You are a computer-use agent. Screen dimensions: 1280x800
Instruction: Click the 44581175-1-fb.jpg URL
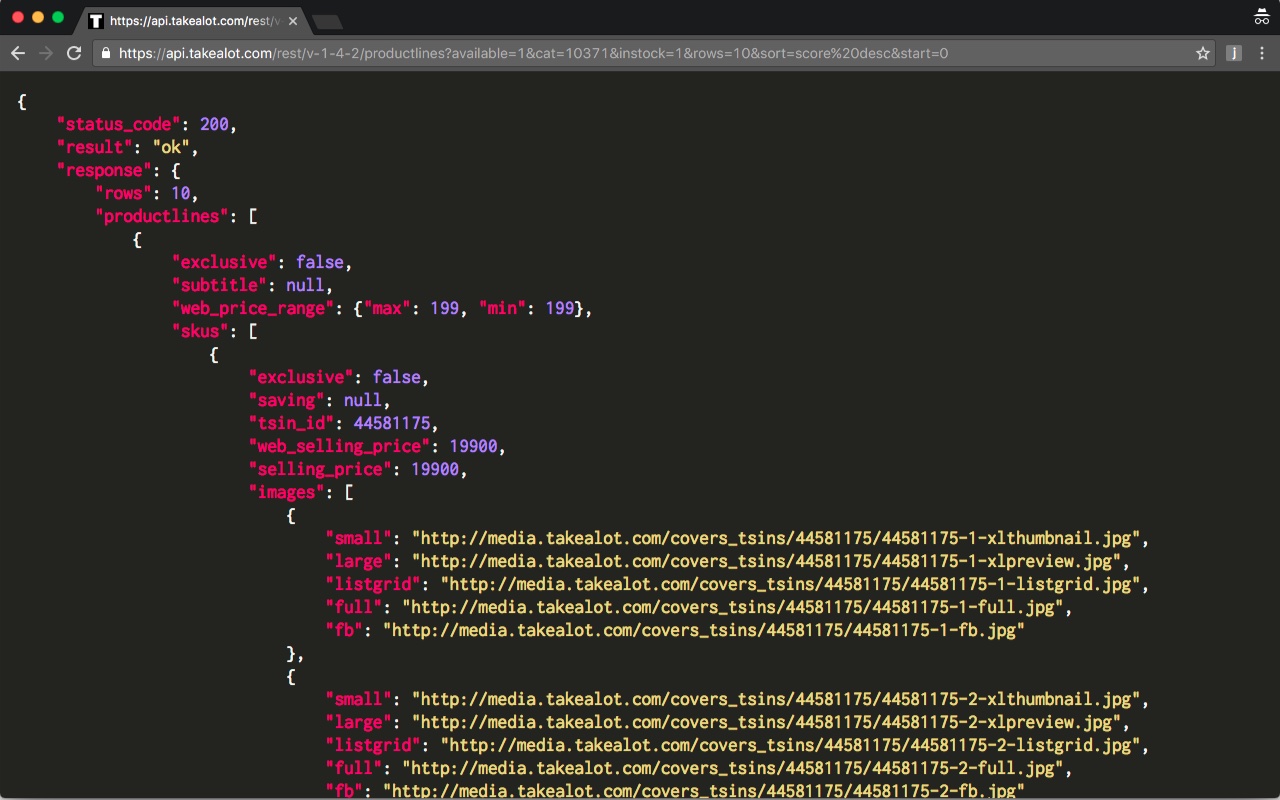703,630
